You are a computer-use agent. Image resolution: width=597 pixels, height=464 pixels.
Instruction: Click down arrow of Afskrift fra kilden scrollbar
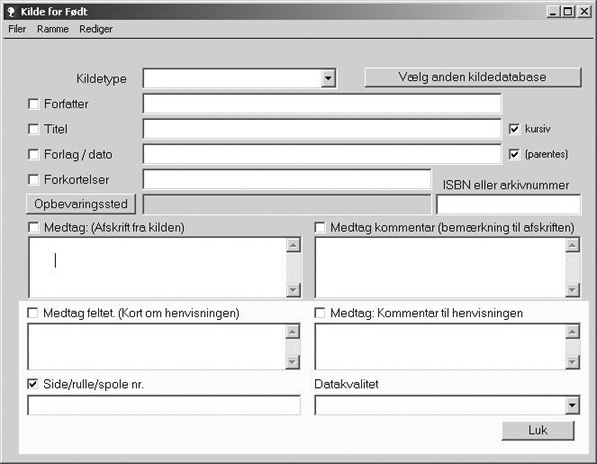pos(293,290)
